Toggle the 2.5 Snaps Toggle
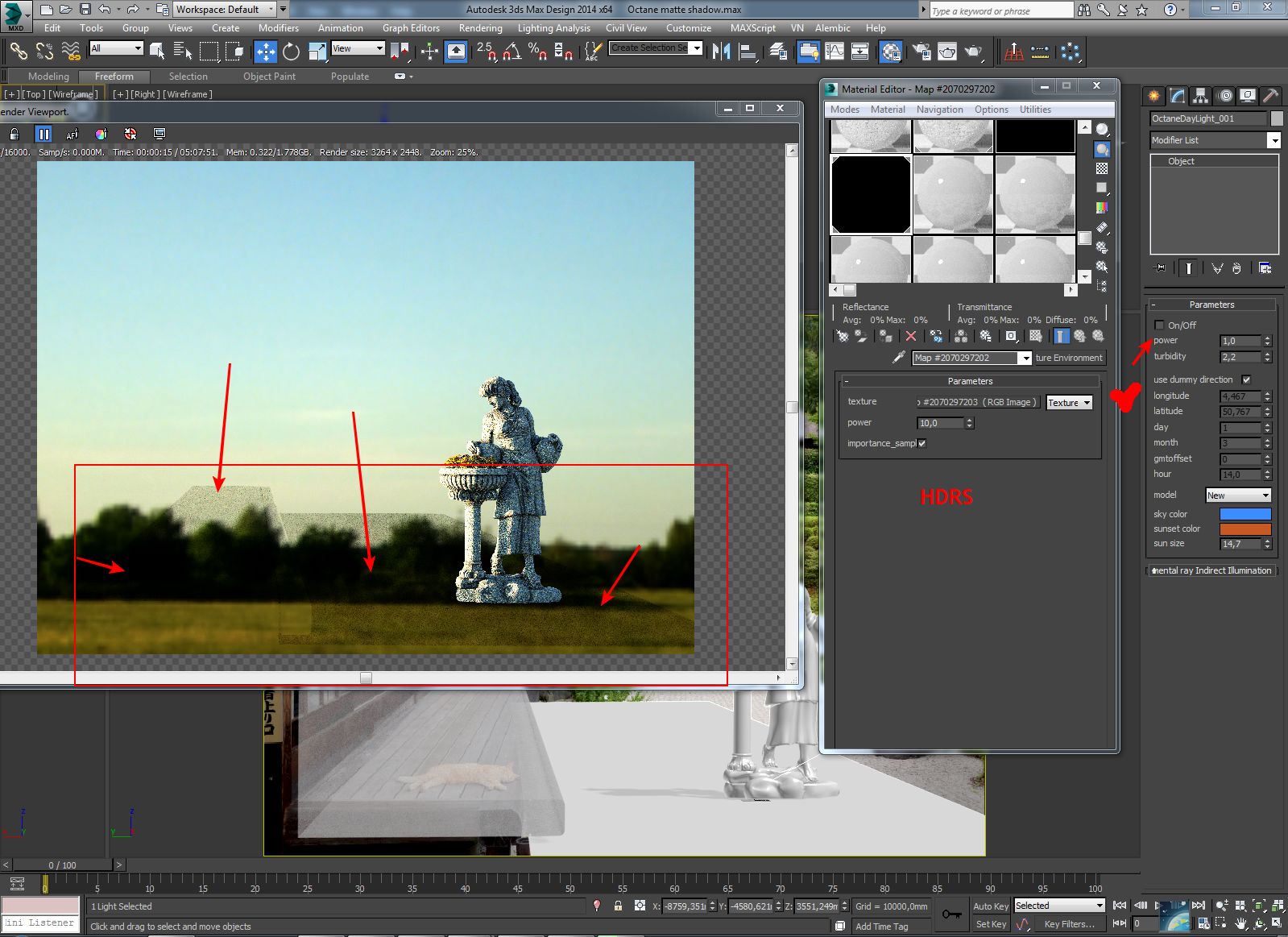 click(487, 52)
